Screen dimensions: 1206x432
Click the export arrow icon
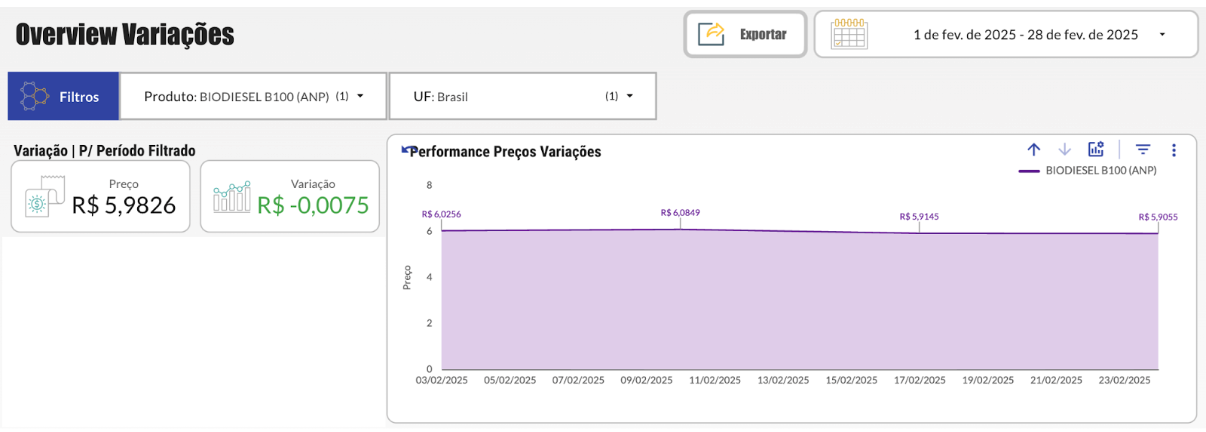(711, 34)
